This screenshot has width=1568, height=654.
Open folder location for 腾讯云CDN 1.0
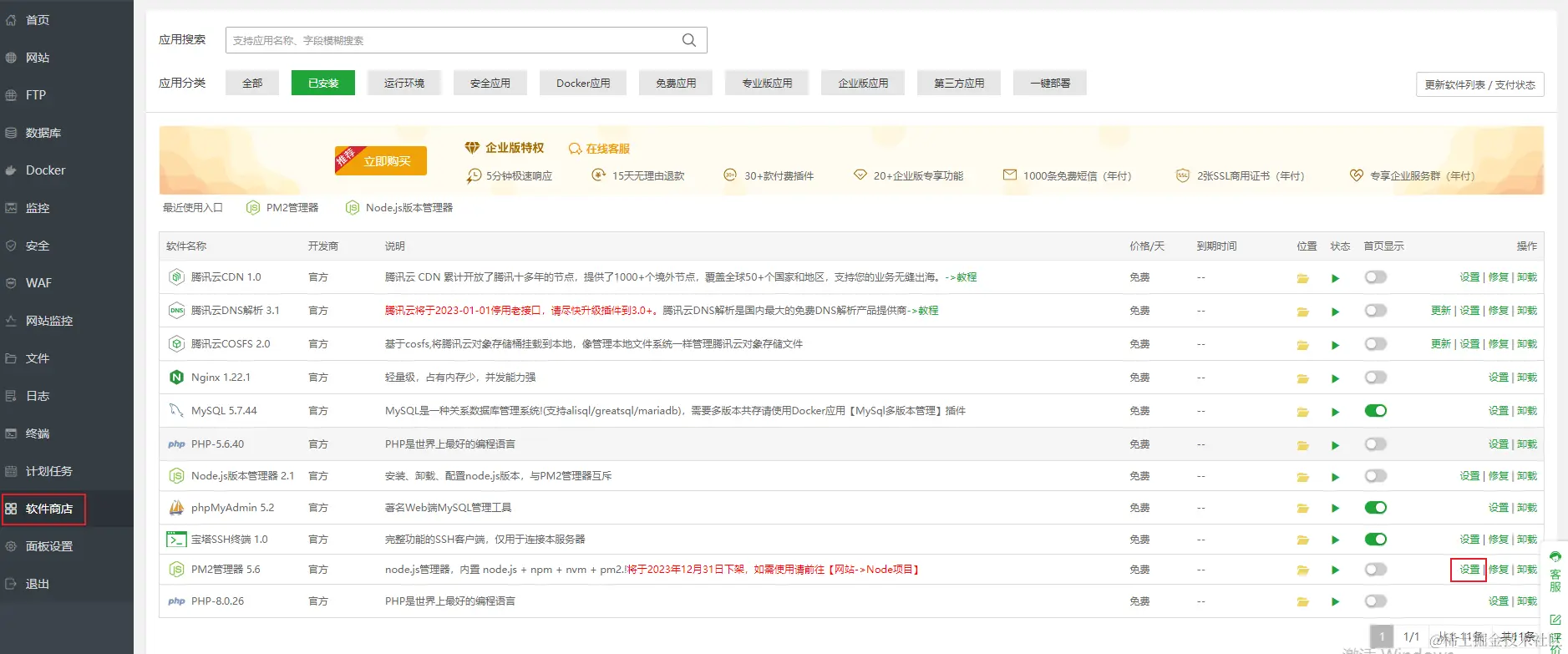1302,278
